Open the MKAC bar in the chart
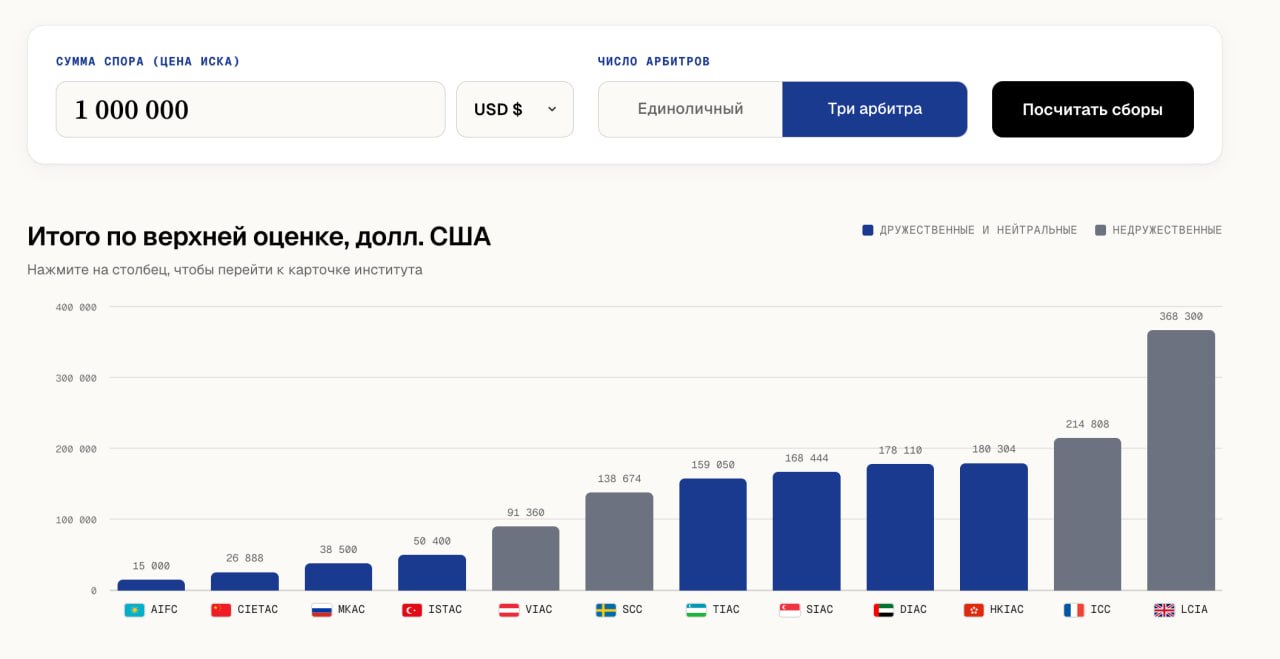Viewport: 1280px width, 659px height. pos(338,577)
